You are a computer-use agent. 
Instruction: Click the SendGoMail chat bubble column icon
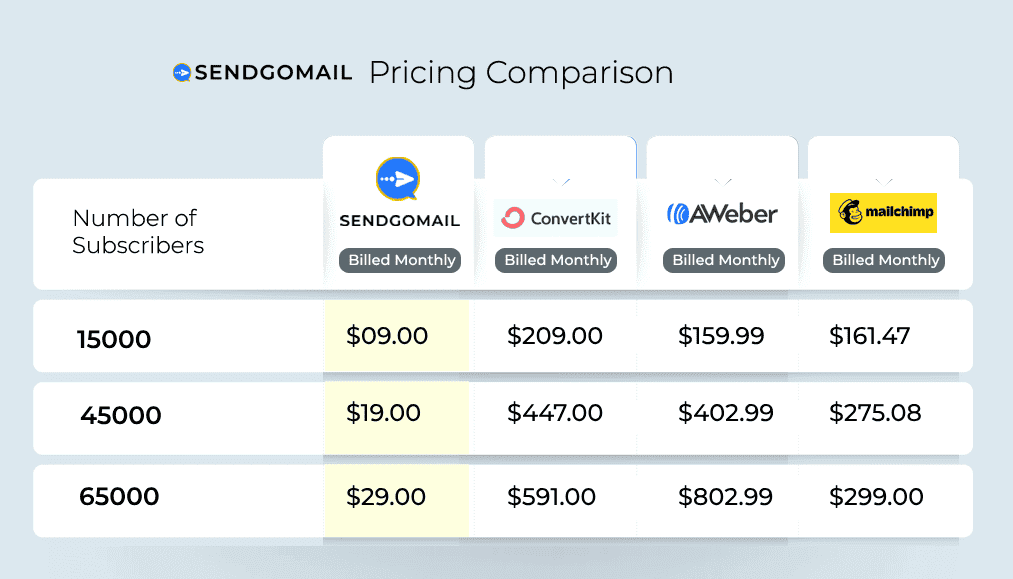point(398,180)
